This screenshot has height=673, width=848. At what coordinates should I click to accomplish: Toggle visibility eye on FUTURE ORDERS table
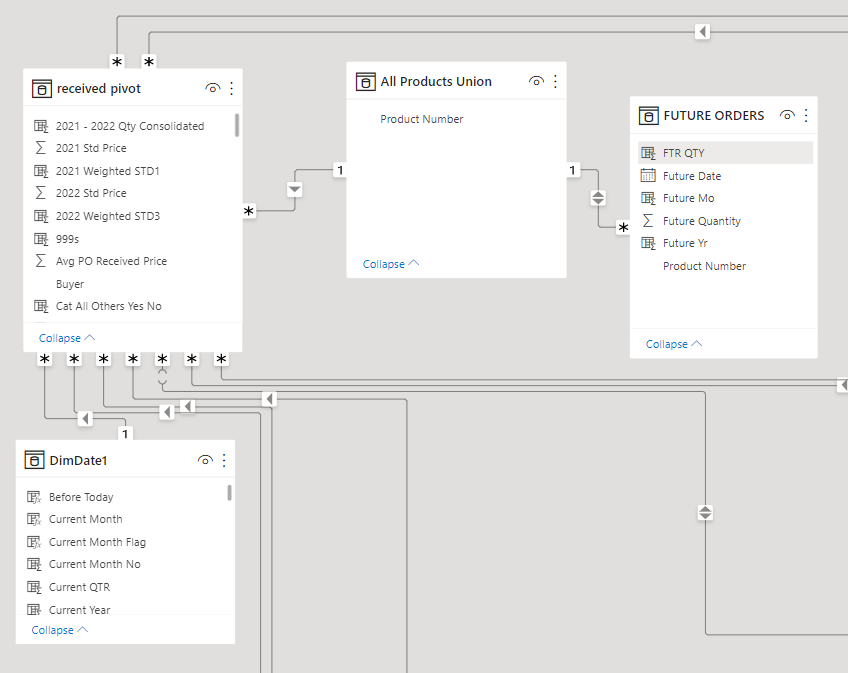[x=787, y=115]
